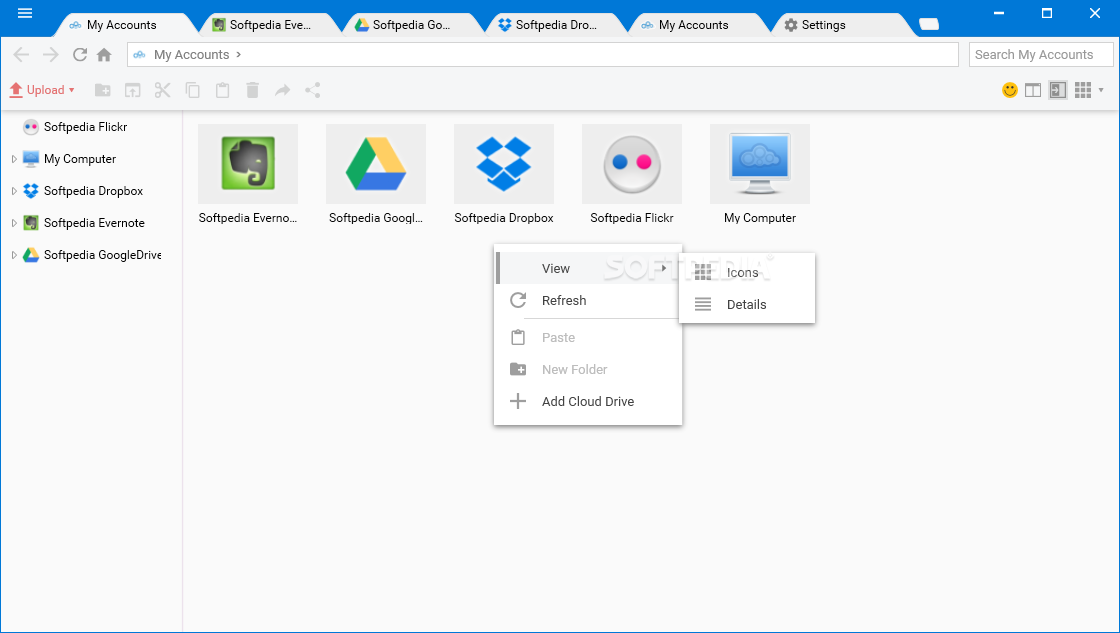The height and width of the screenshot is (633, 1120).
Task: Expand Softpedia Evernote tree node
Action: click(14, 223)
